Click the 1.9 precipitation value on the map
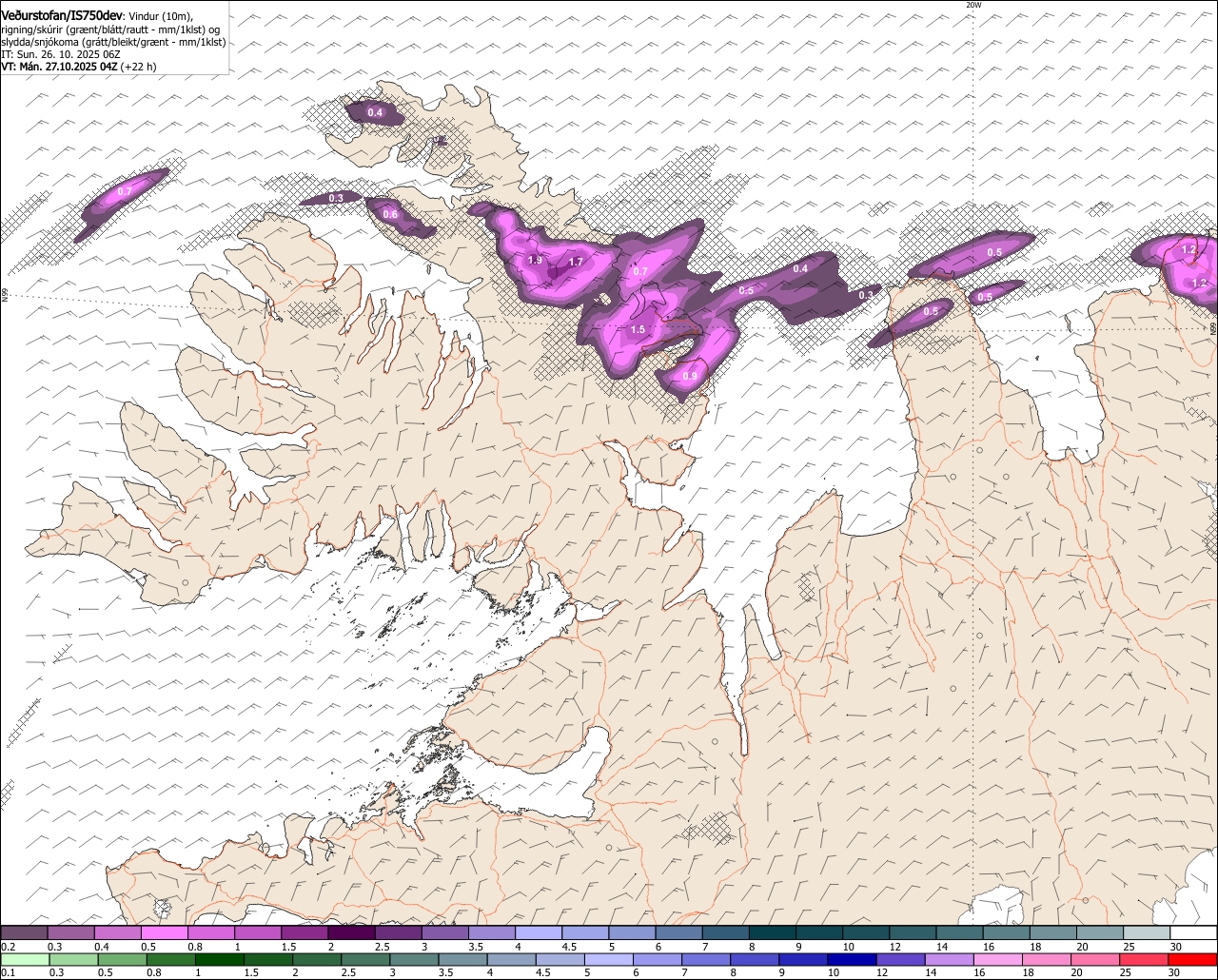This screenshot has width=1218, height=980. point(535,260)
